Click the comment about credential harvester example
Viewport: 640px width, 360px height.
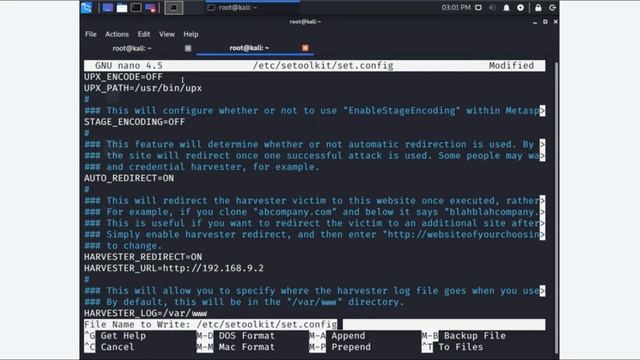(202, 167)
